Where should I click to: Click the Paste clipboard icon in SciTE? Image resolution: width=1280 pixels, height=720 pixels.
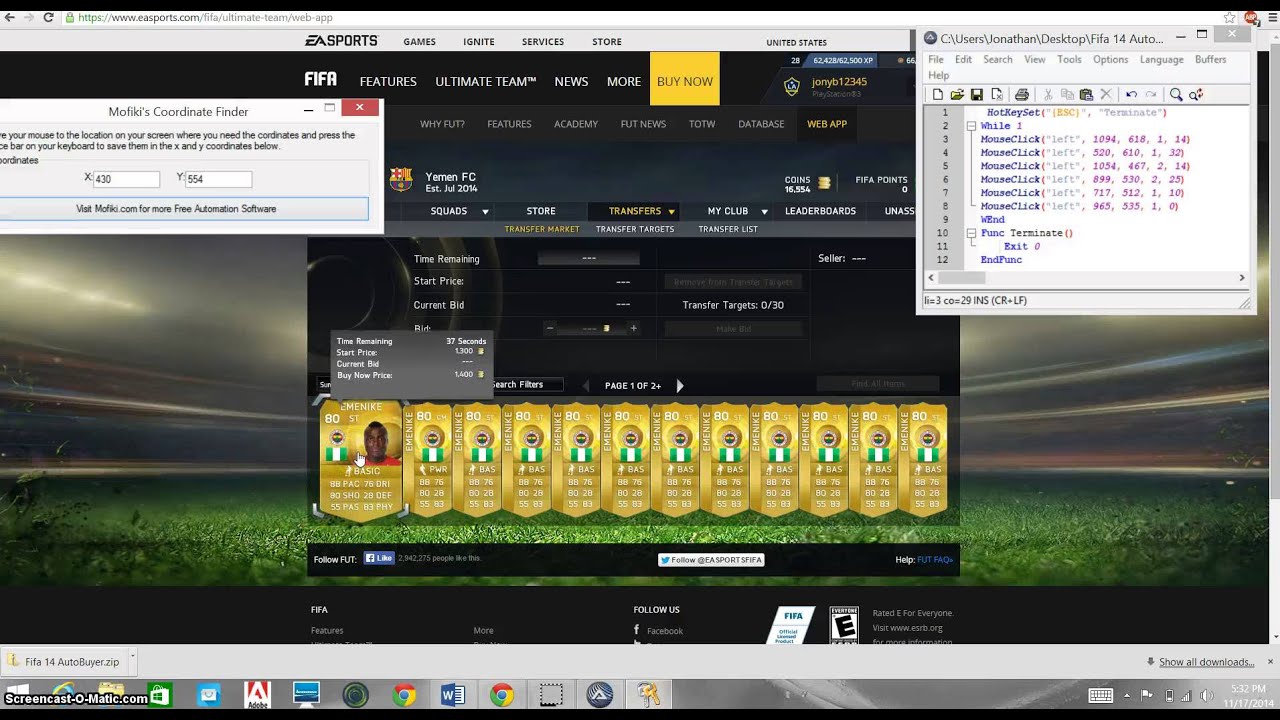1086,94
